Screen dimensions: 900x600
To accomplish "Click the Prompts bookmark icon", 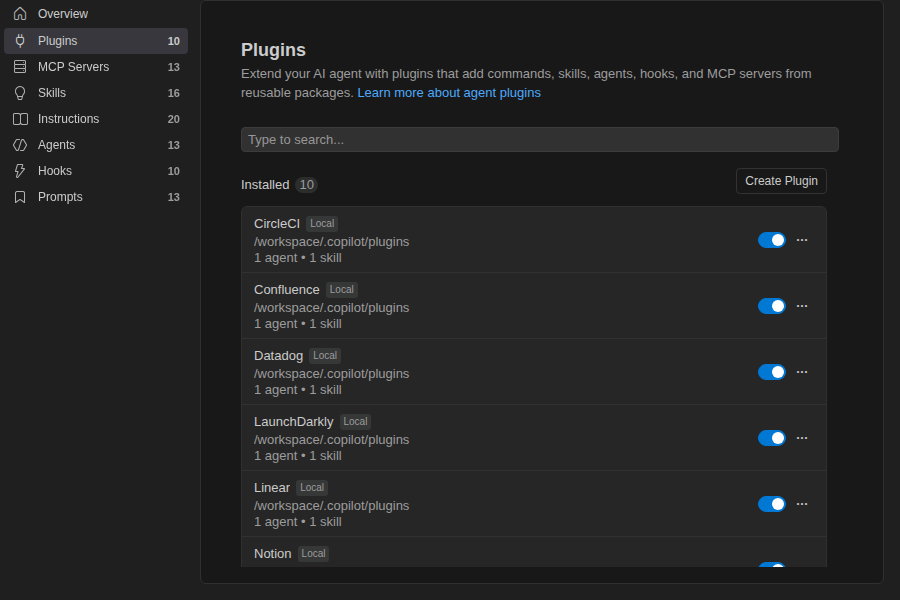I will [20, 197].
